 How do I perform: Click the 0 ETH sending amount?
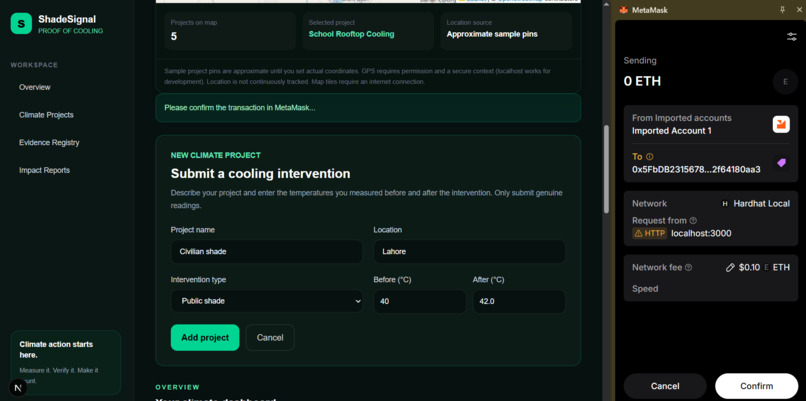click(642, 82)
